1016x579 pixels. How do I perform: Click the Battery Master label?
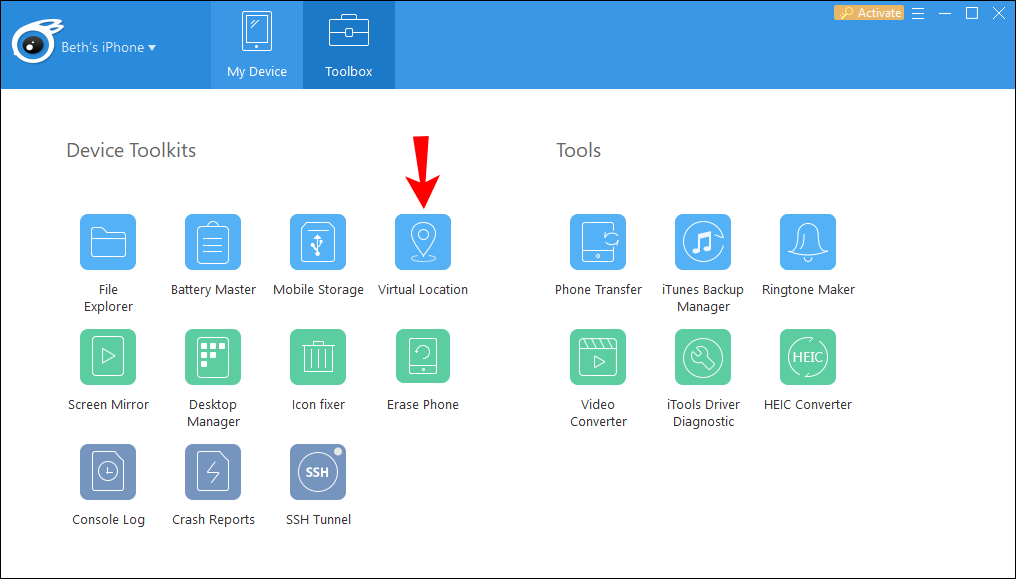coord(213,290)
